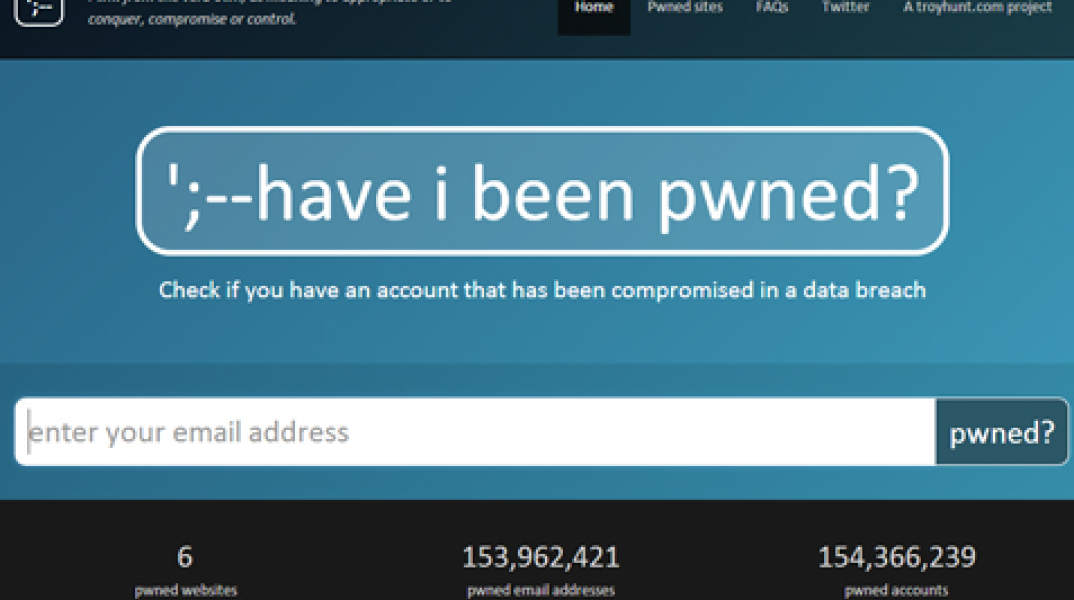Click the question mark in the title banner
Screen dimensions: 1074x600
[896, 192]
